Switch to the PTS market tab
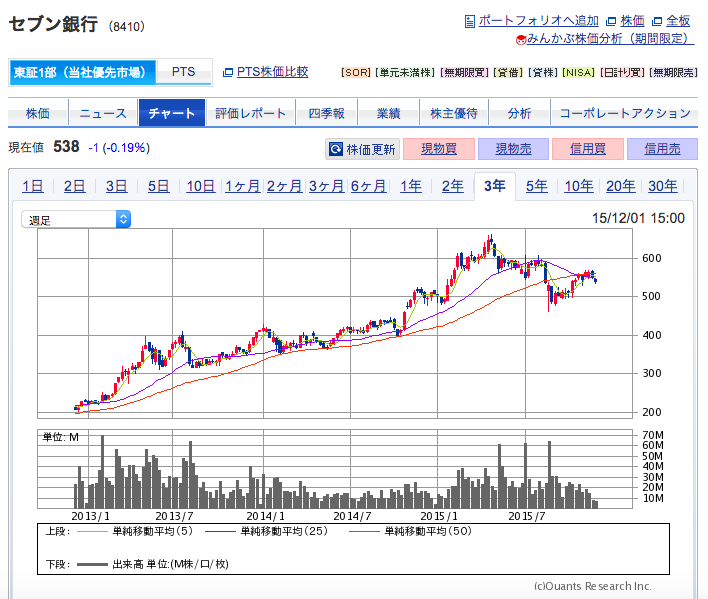 point(184,72)
